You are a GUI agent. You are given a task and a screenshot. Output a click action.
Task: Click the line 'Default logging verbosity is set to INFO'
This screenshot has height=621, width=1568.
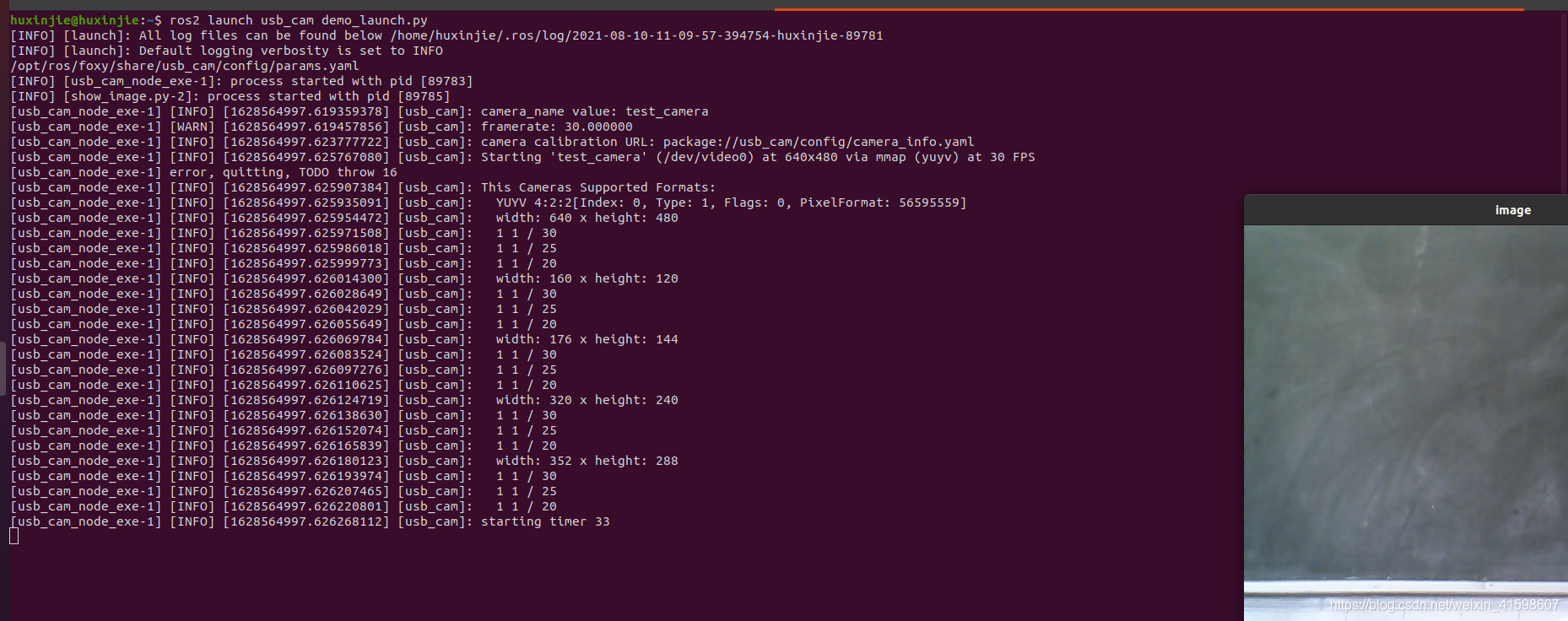click(291, 51)
